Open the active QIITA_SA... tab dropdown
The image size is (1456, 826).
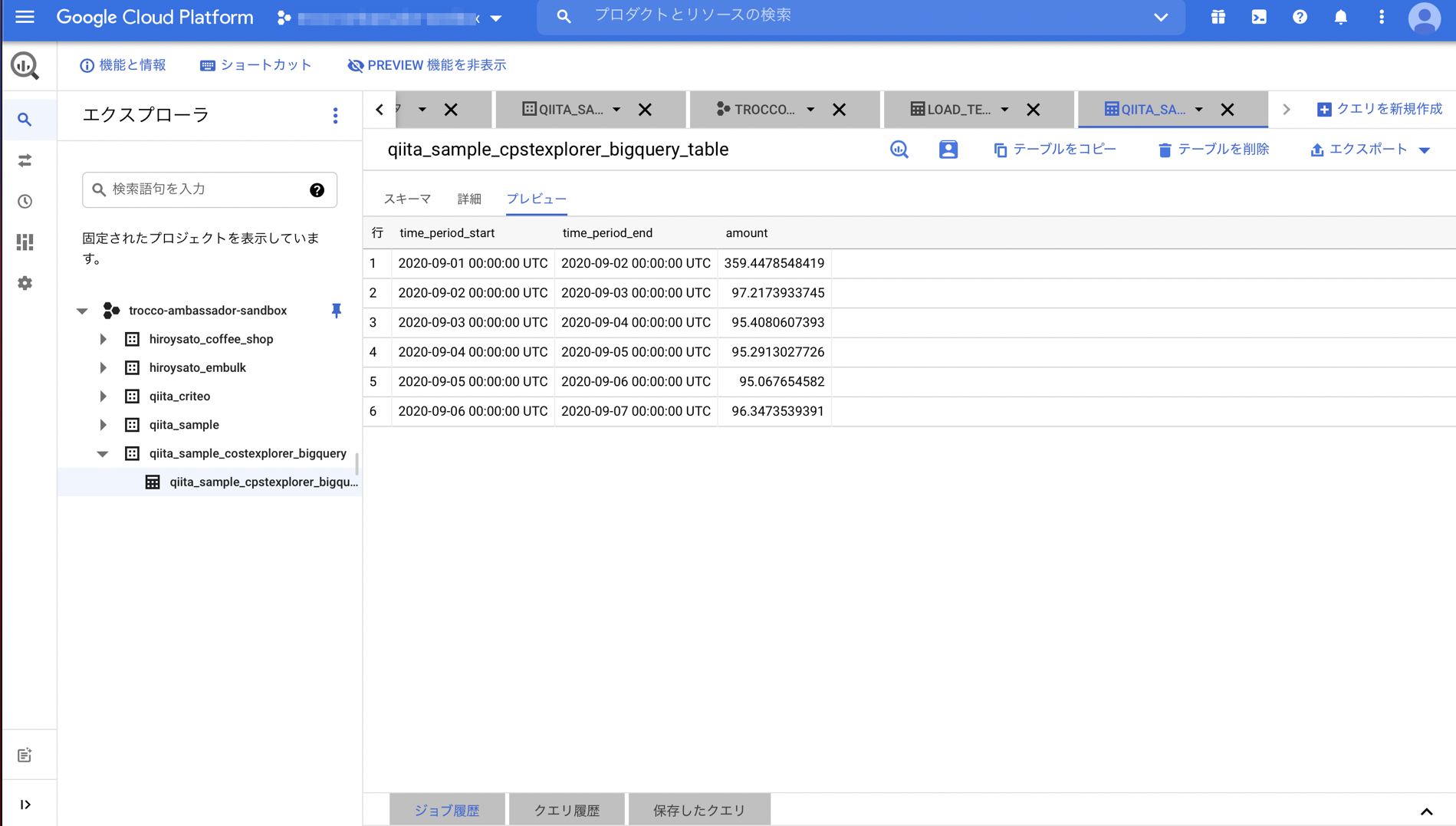click(1198, 110)
